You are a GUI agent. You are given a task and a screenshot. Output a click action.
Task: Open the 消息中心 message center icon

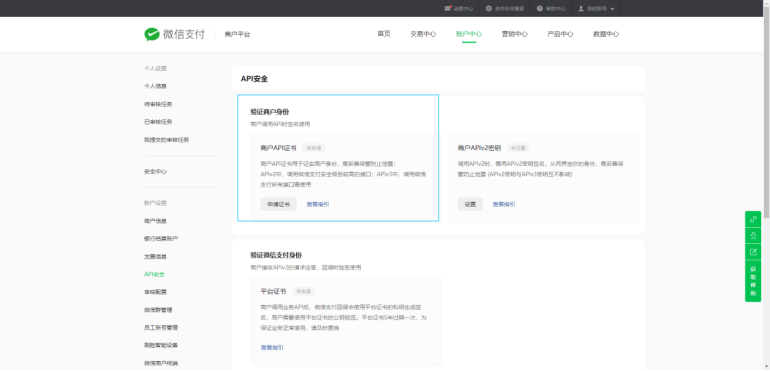click(447, 8)
